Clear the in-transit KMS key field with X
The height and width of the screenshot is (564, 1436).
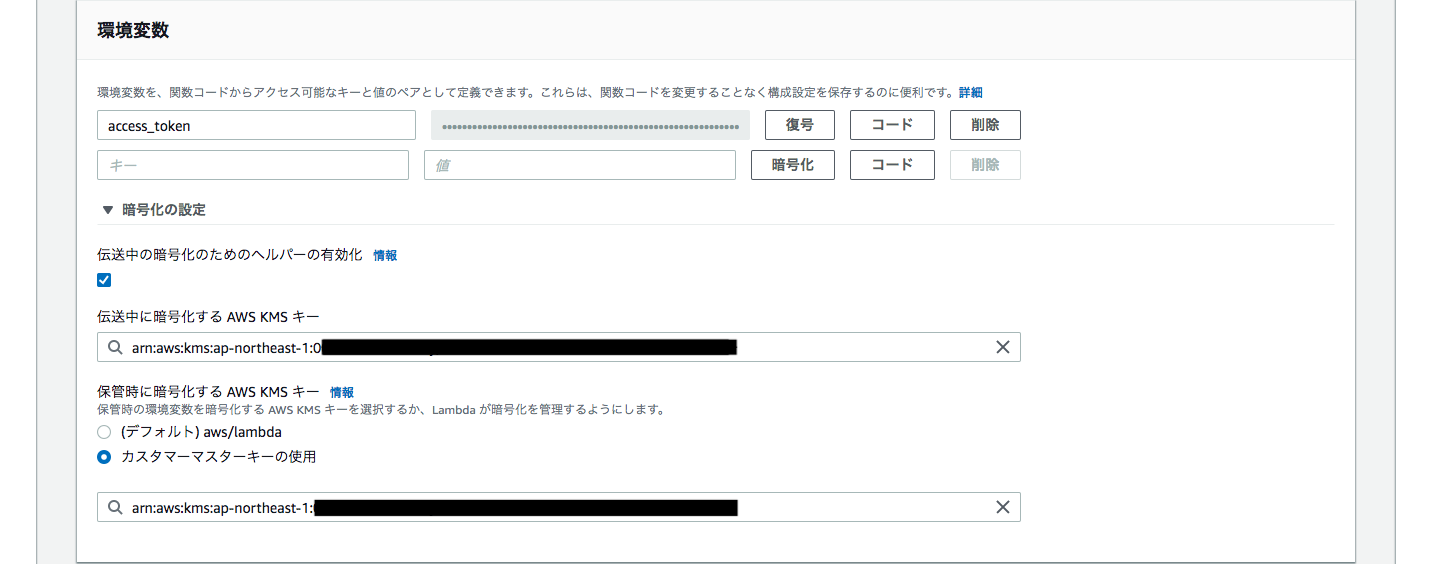tap(1002, 347)
